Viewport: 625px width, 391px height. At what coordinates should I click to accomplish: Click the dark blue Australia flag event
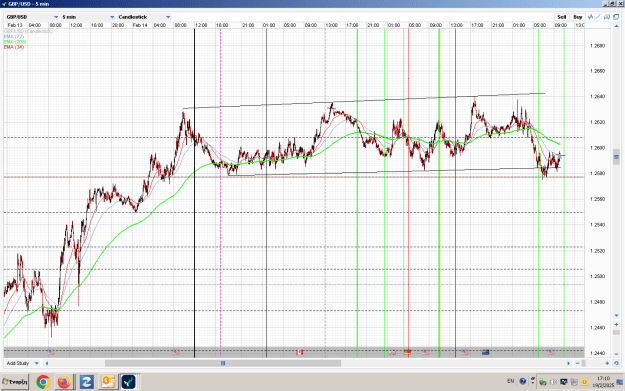coord(485,352)
